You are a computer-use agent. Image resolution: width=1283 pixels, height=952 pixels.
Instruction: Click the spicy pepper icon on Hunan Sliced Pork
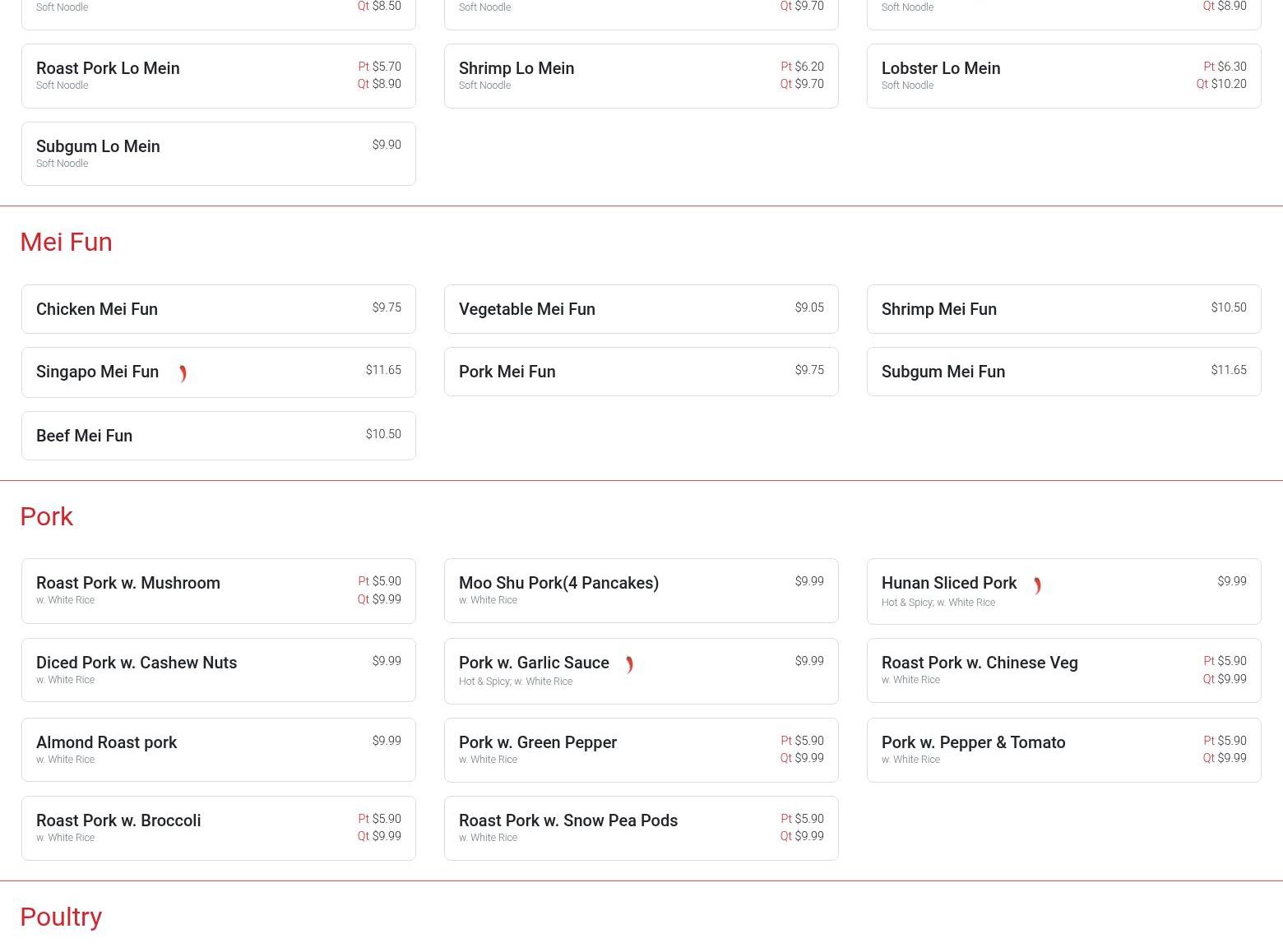click(1037, 585)
